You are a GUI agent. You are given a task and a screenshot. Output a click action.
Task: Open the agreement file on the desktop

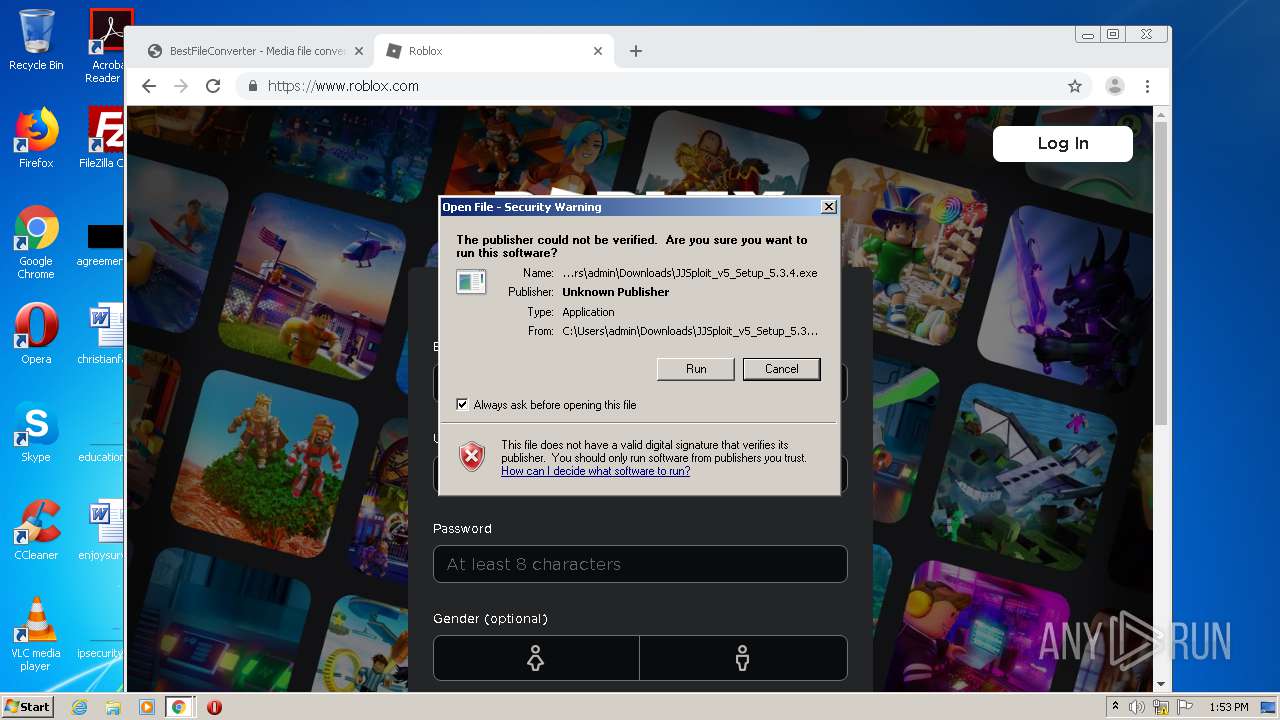pos(100,246)
